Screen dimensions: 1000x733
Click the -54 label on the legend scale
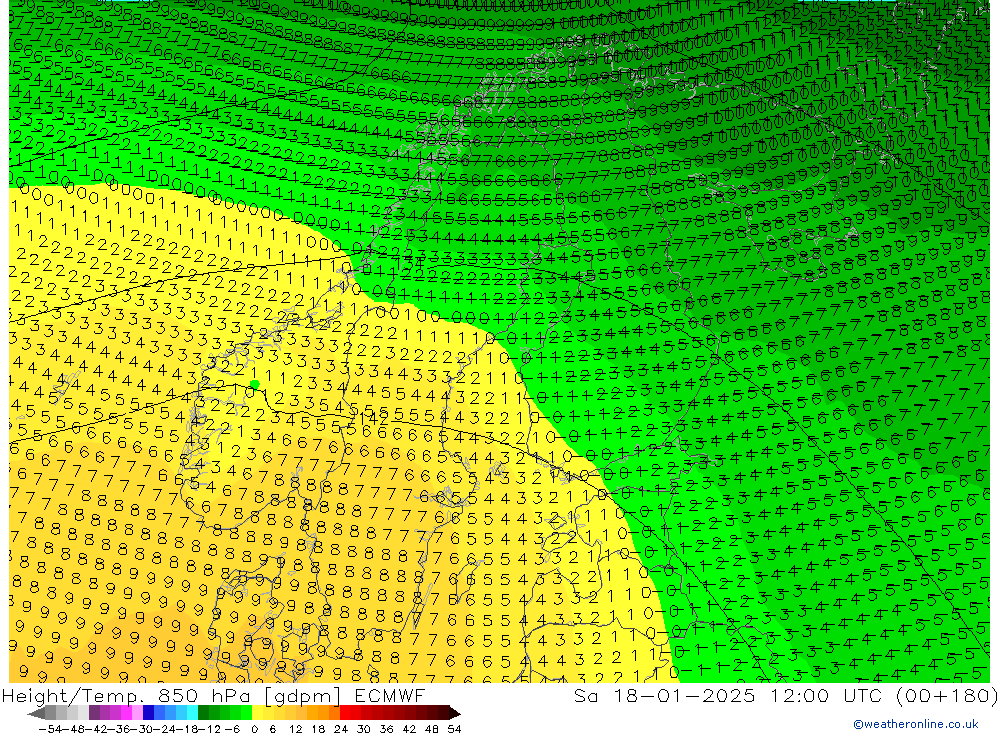click(x=49, y=729)
